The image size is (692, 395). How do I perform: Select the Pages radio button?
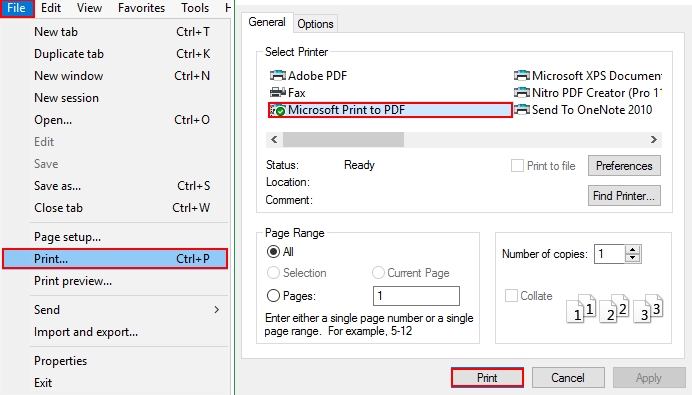coord(274,296)
